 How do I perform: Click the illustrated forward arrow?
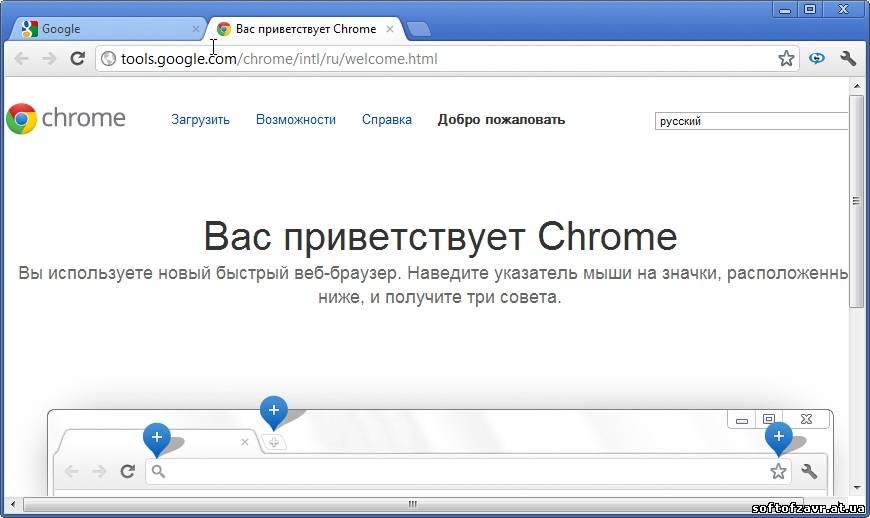(x=99, y=471)
